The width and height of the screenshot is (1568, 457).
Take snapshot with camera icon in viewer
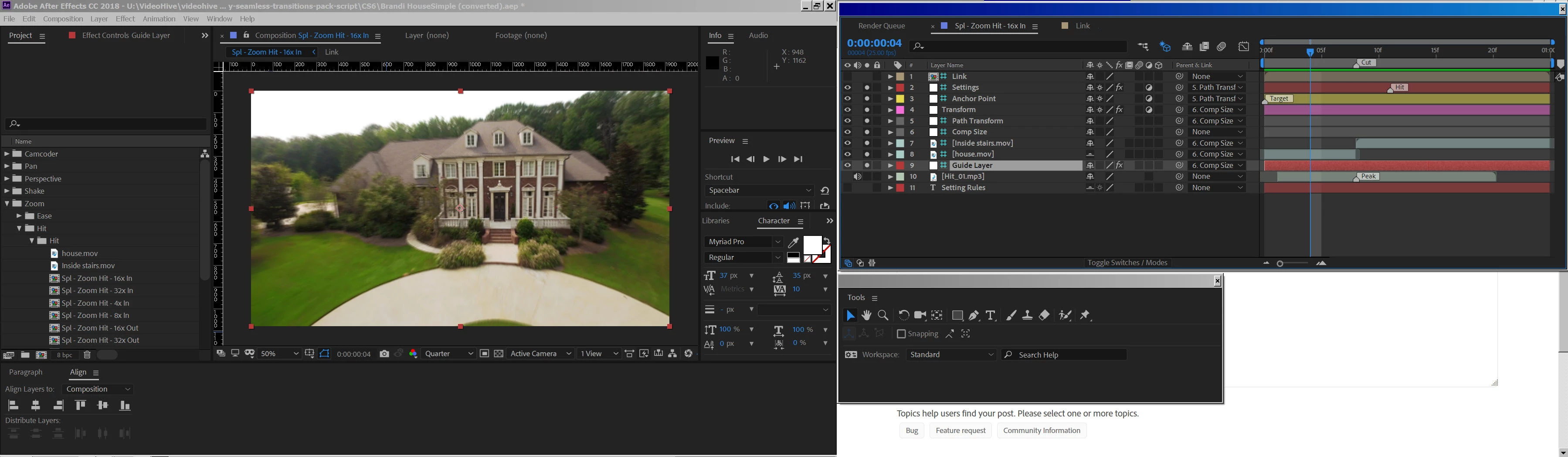tap(384, 354)
